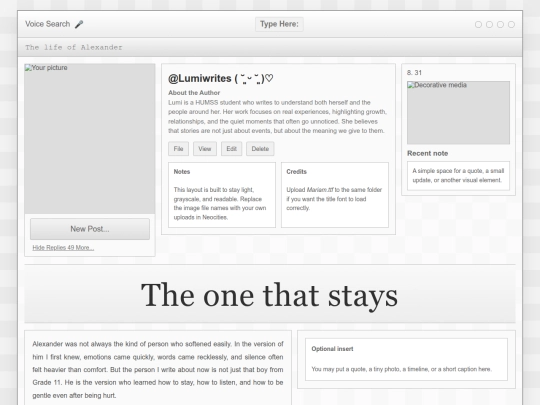This screenshot has width=540, height=405.
Task: Click the '8. 31' date label
Action: 414,73
